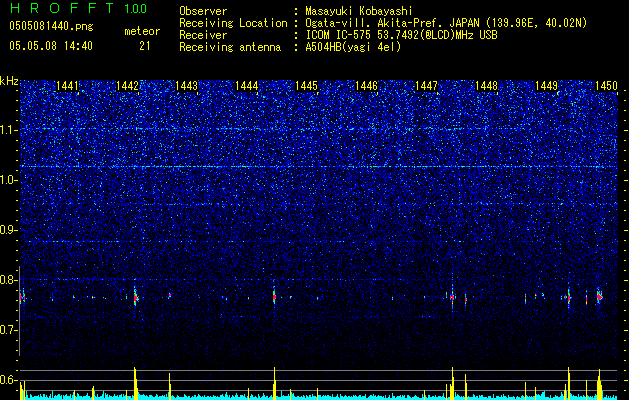Click the HROFFT program title

62,8
